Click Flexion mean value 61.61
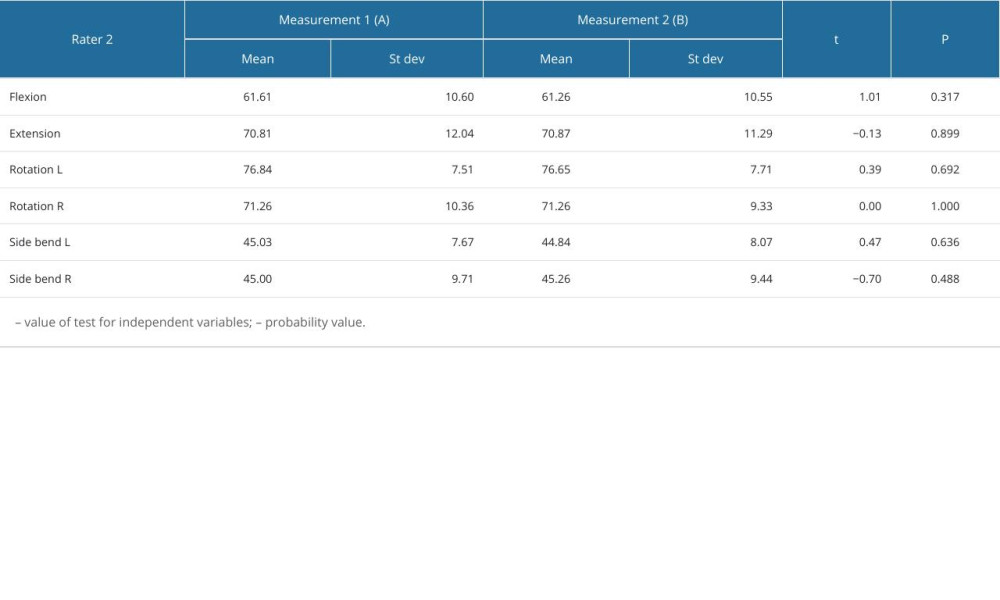This screenshot has width=1000, height=600. [x=257, y=97]
